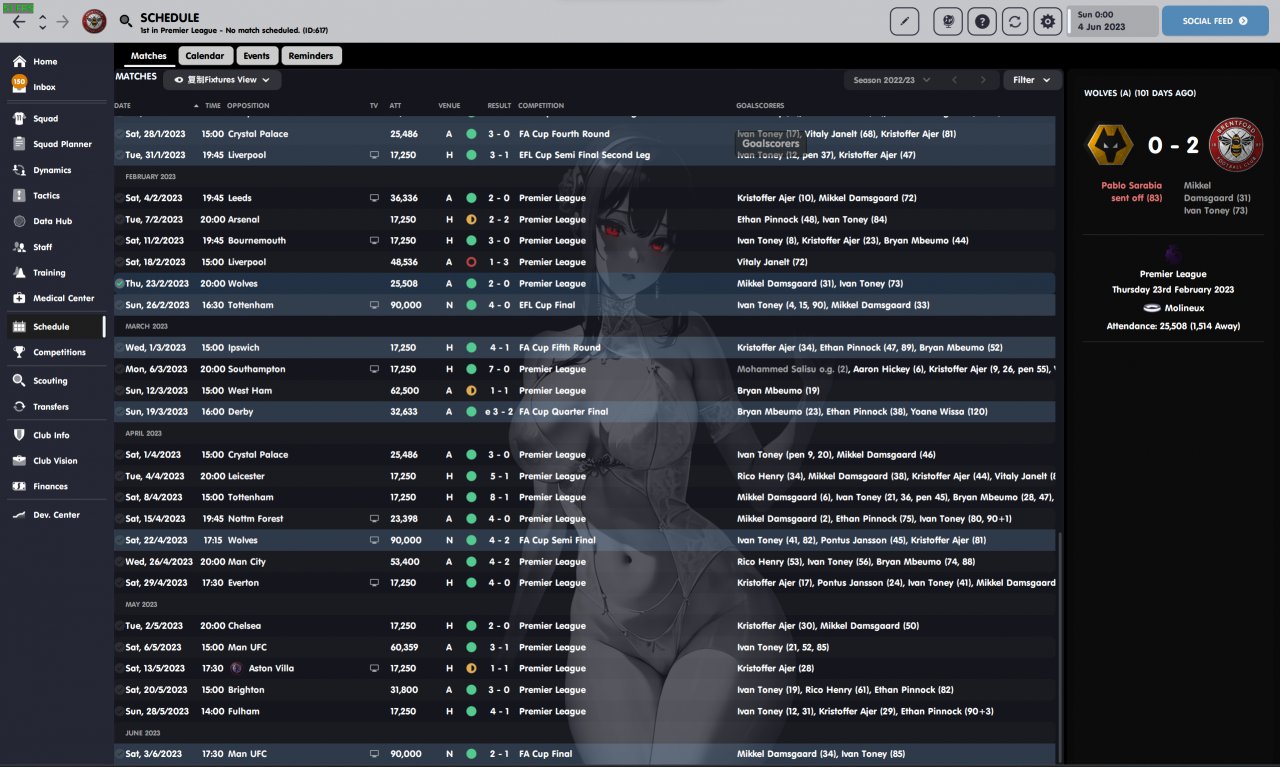This screenshot has width=1280, height=767.
Task: Tick the circle beside the Fulham fixture
Action: (119, 712)
